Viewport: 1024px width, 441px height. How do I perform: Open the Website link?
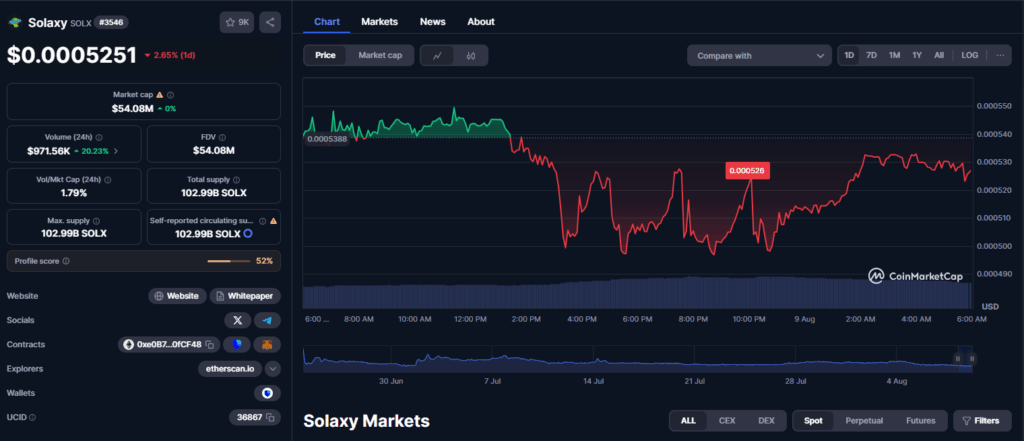(x=177, y=296)
